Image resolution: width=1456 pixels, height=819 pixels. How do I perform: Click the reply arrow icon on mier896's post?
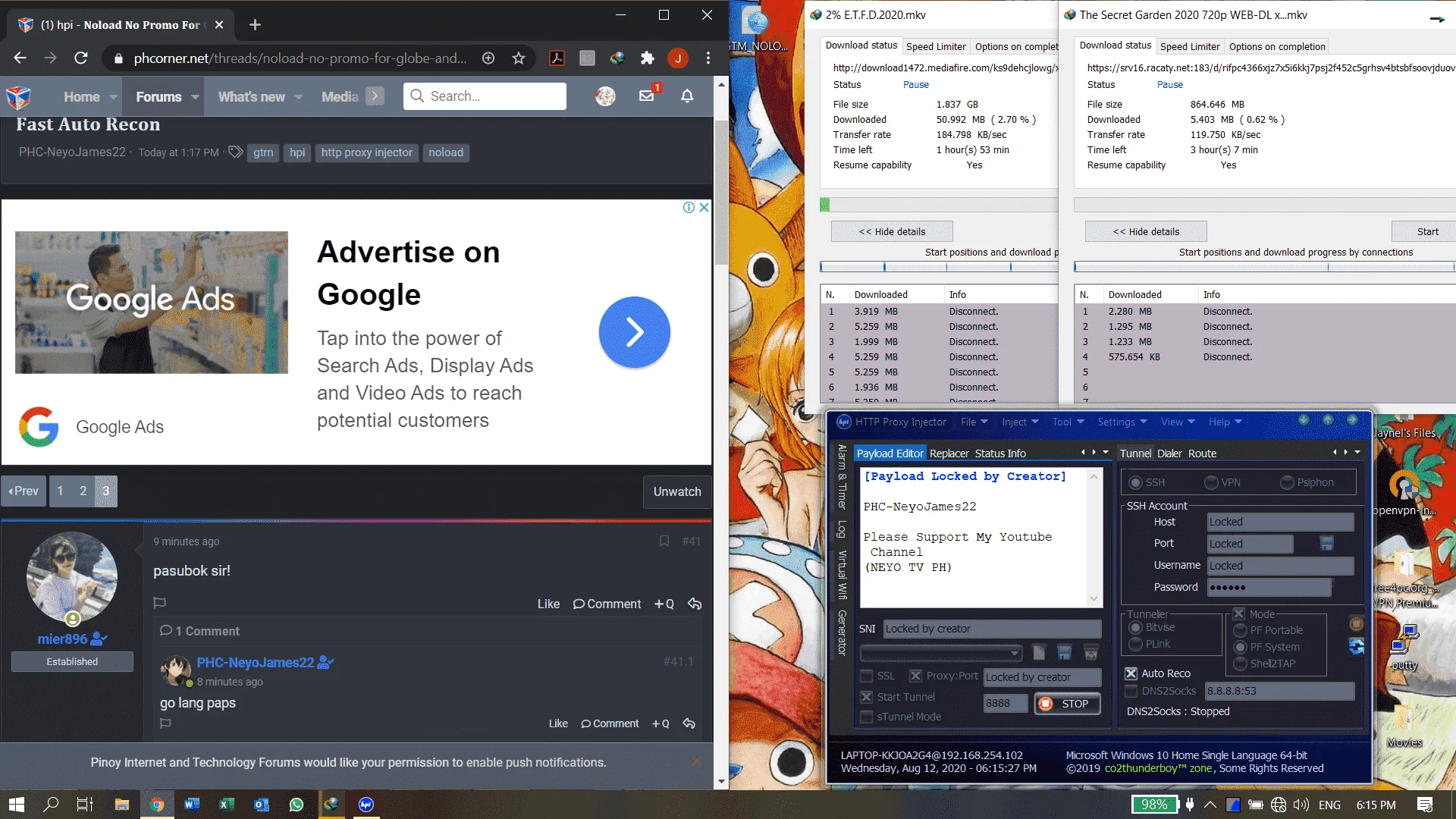(695, 604)
